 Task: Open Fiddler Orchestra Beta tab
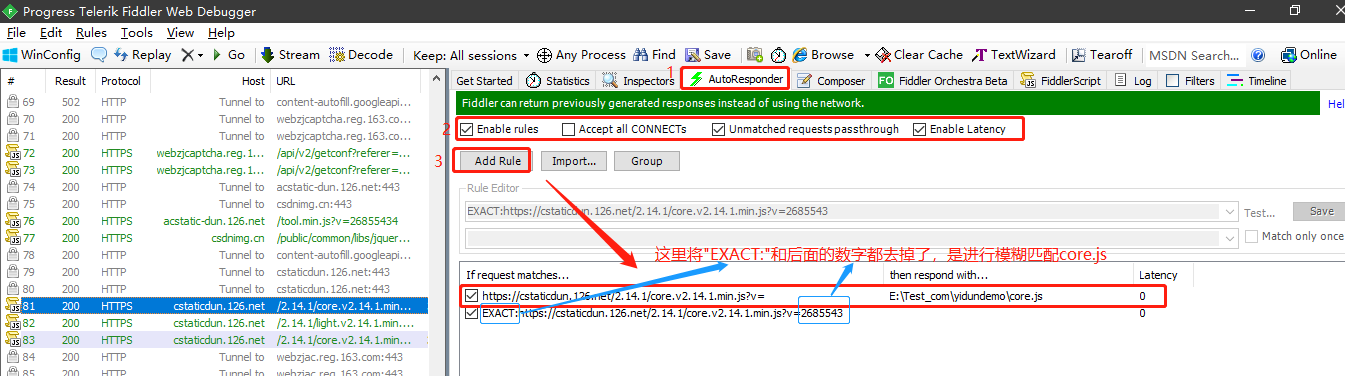pyautogui.click(x=943, y=80)
